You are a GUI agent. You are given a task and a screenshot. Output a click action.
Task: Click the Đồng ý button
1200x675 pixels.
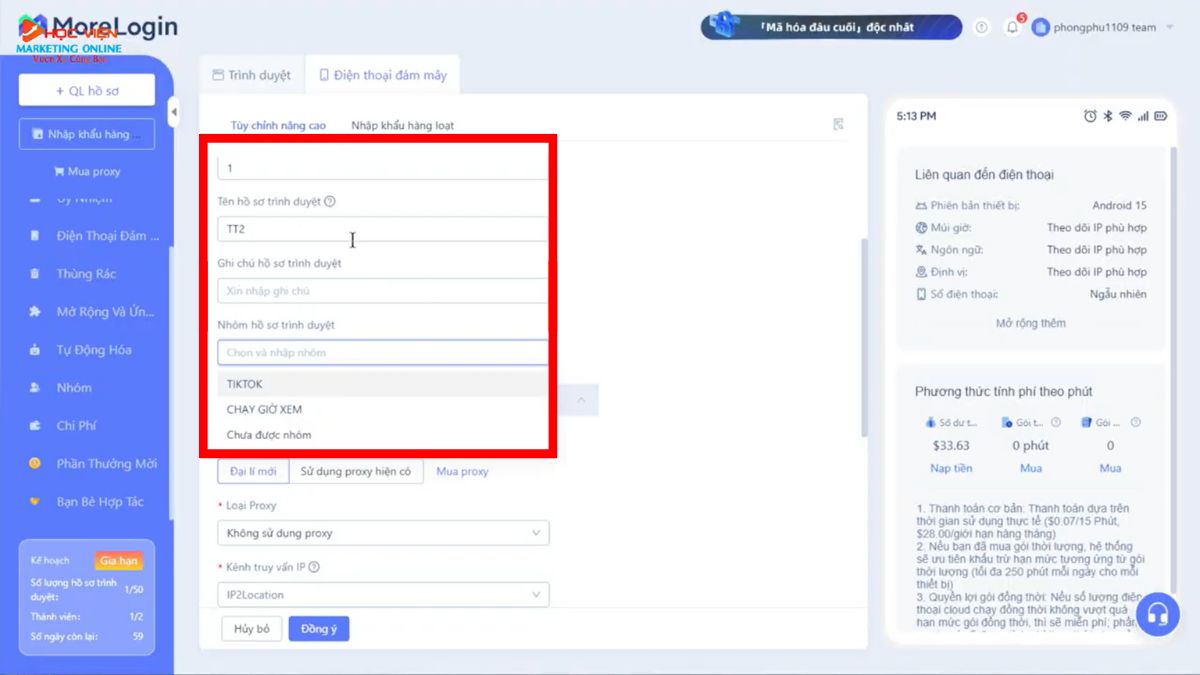point(318,629)
